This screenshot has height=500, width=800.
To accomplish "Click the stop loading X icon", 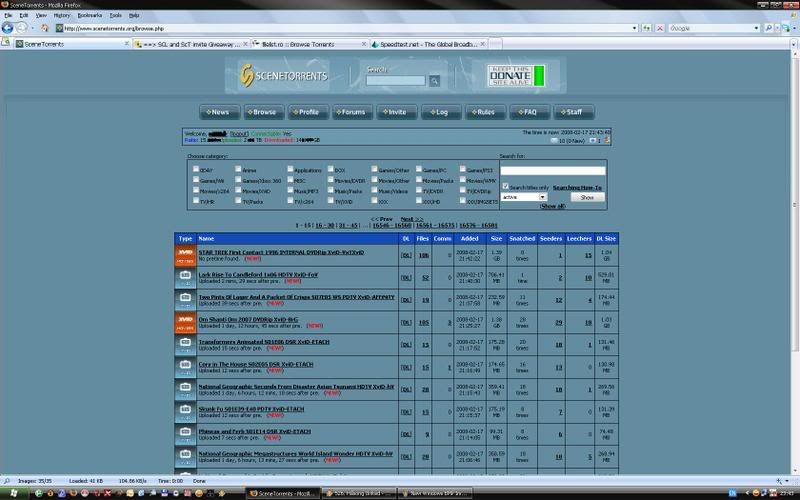I will (660, 28).
